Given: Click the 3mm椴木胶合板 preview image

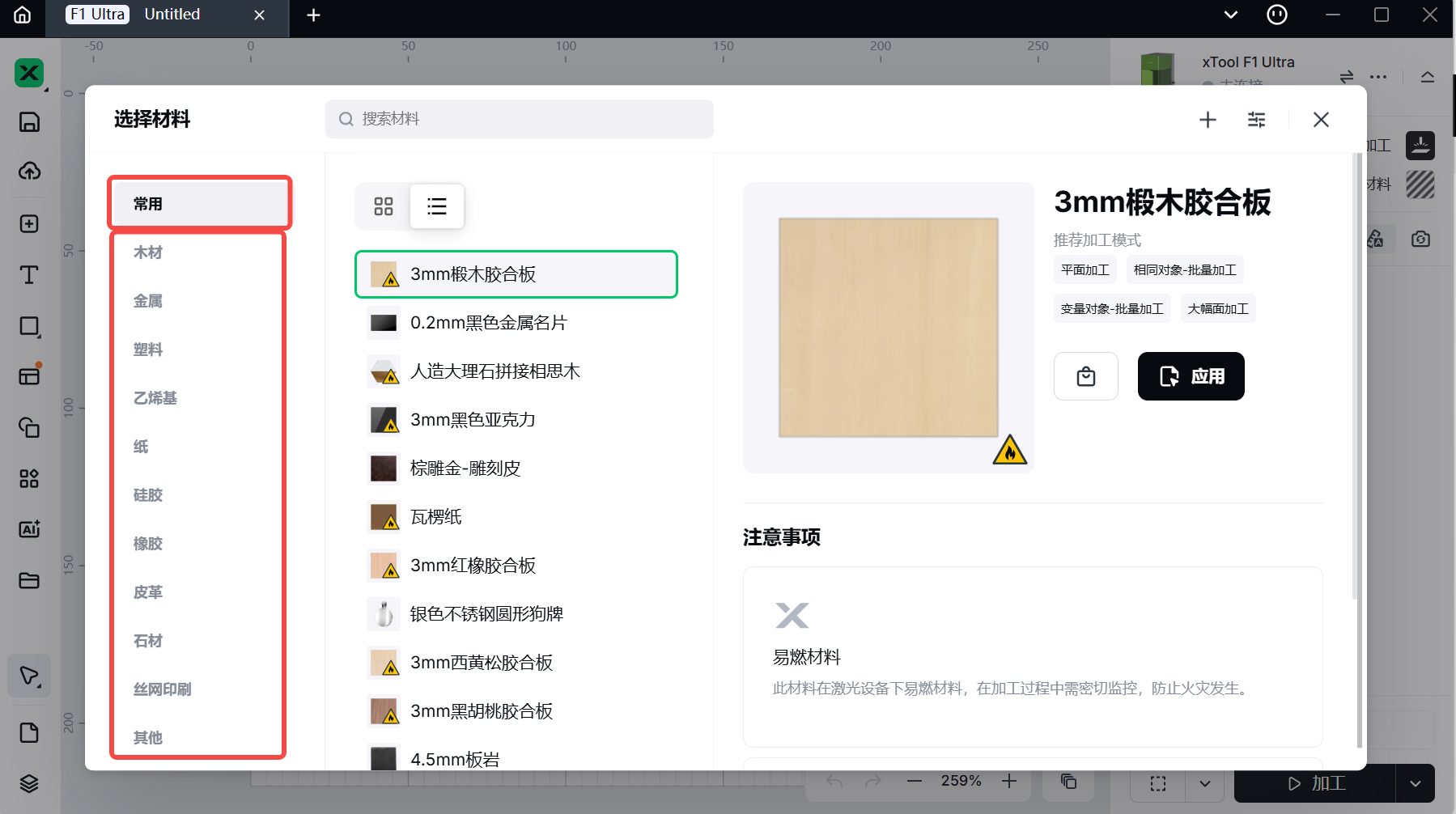Looking at the screenshot, I should tap(888, 328).
